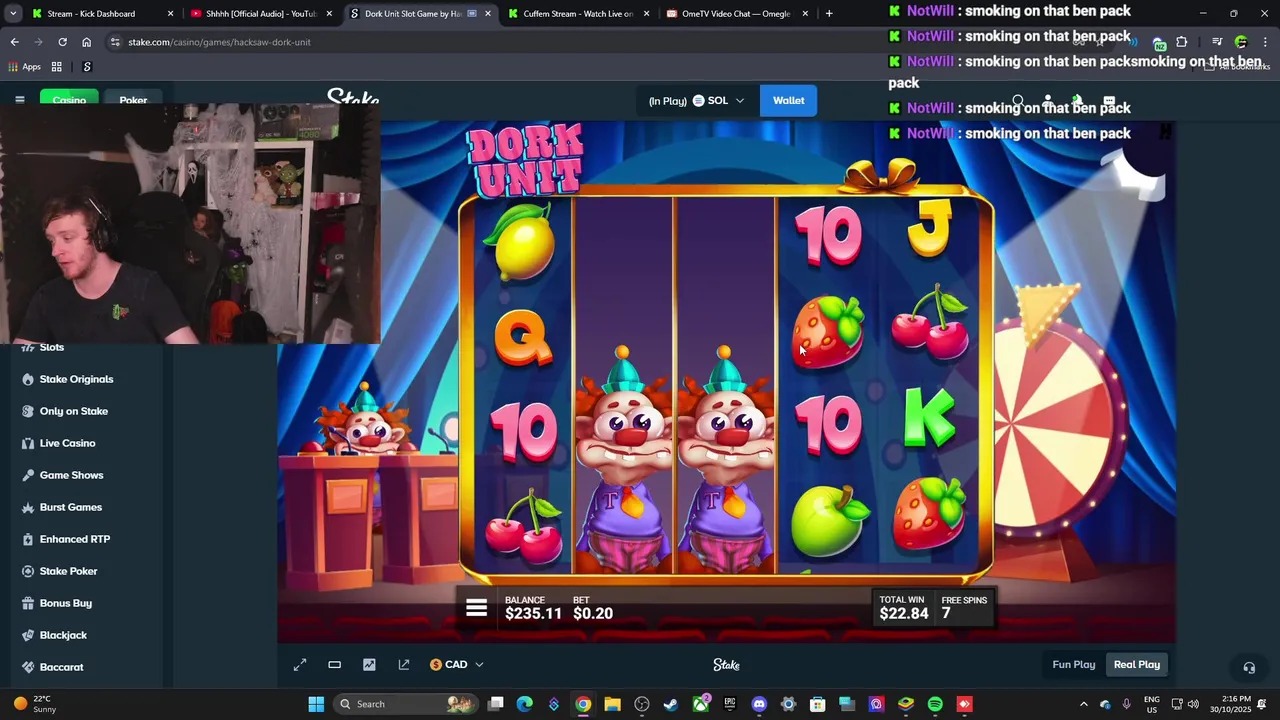Enter fullscreen game mode
The image size is (1280, 720).
click(x=300, y=665)
